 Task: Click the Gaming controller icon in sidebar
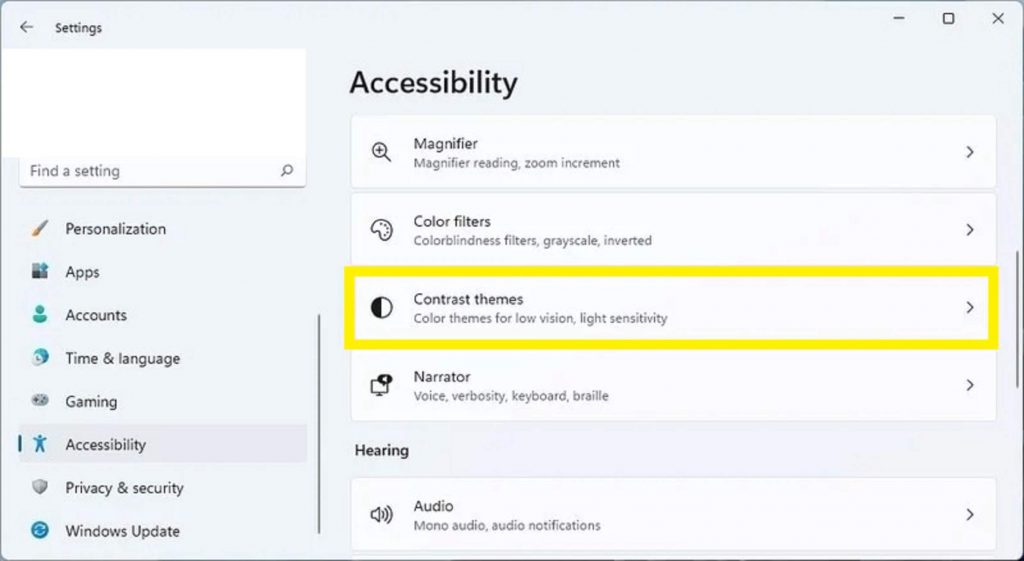point(40,401)
